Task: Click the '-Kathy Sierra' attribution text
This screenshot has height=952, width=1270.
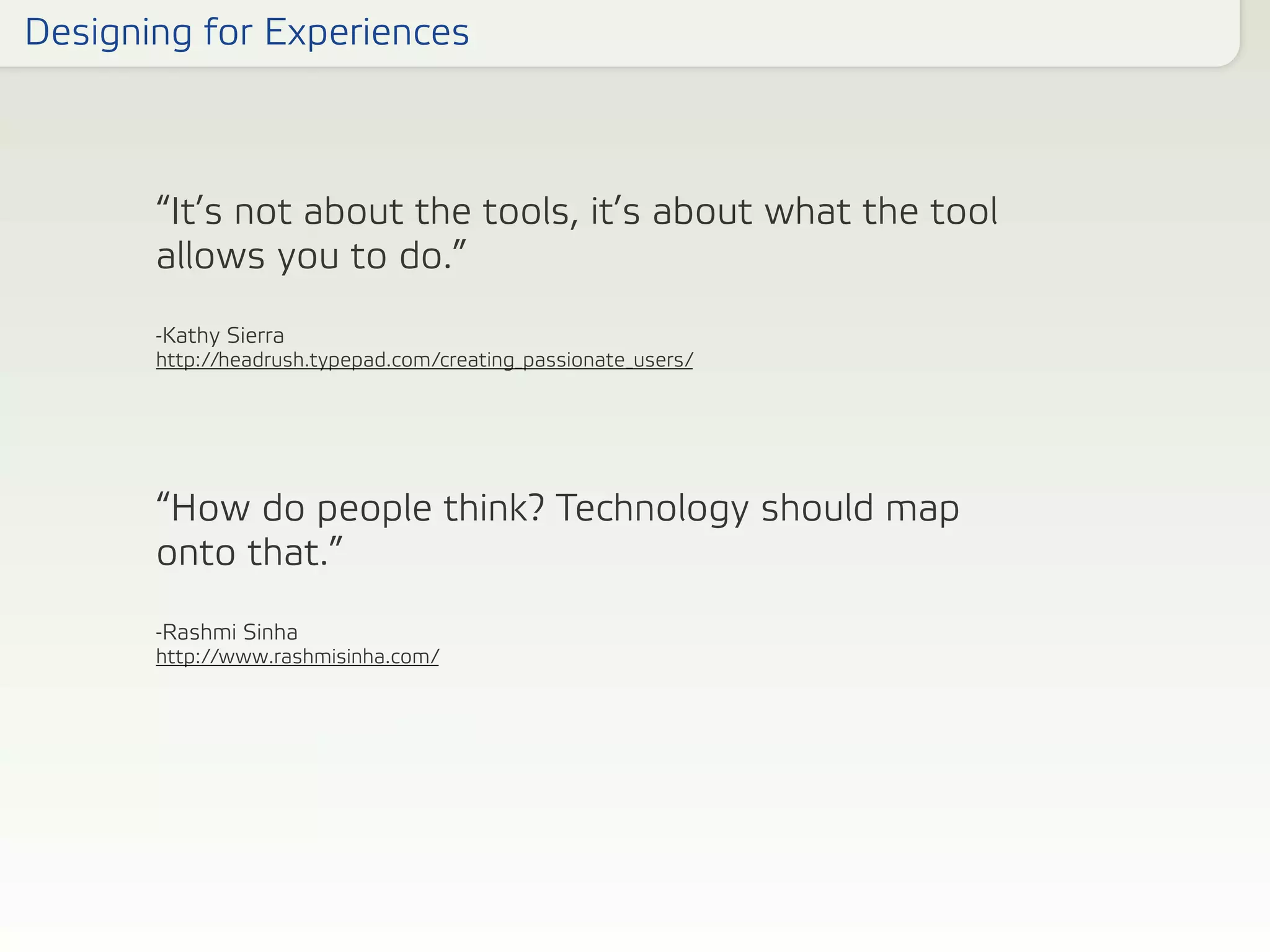Action: point(220,335)
